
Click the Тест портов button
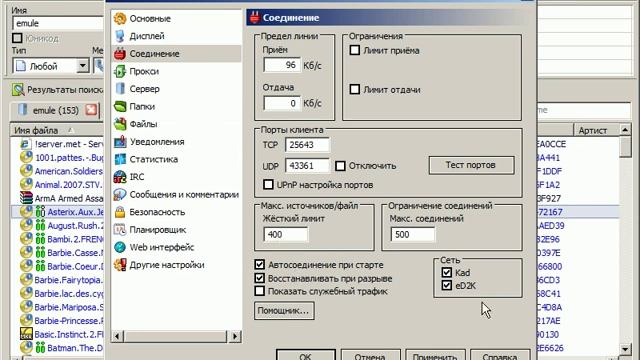(471, 165)
